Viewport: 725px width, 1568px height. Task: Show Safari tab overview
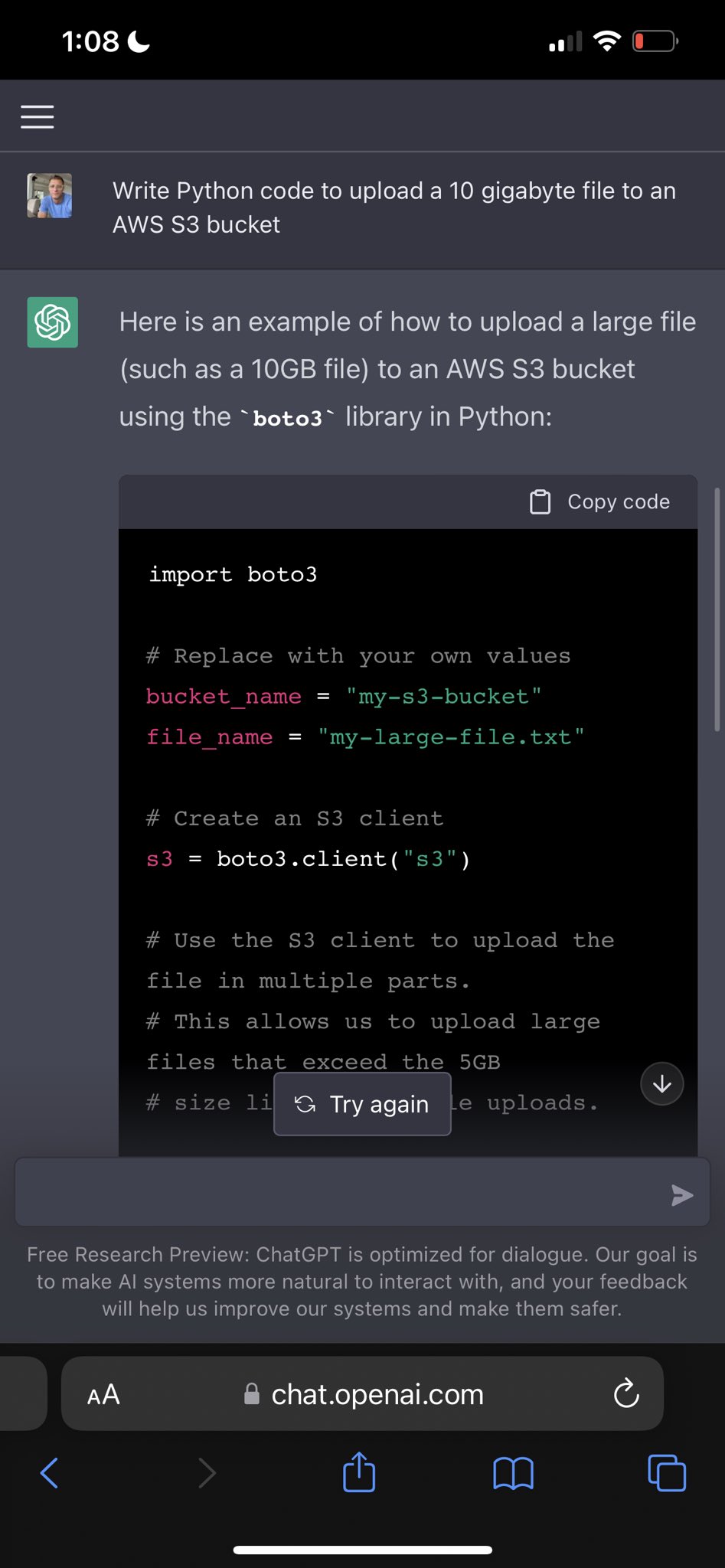pyautogui.click(x=667, y=1472)
